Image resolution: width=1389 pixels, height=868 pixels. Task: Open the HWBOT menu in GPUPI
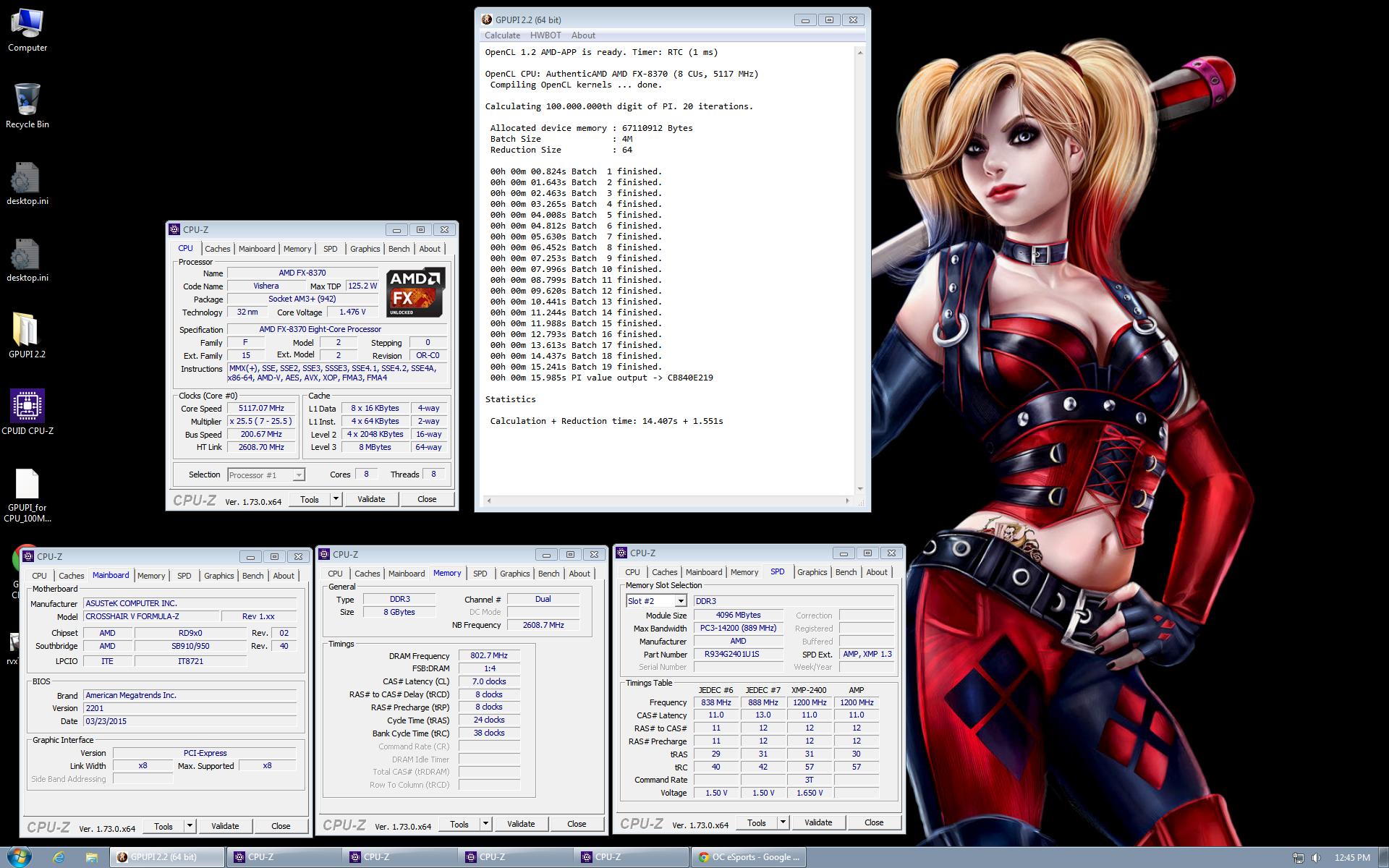tap(545, 35)
